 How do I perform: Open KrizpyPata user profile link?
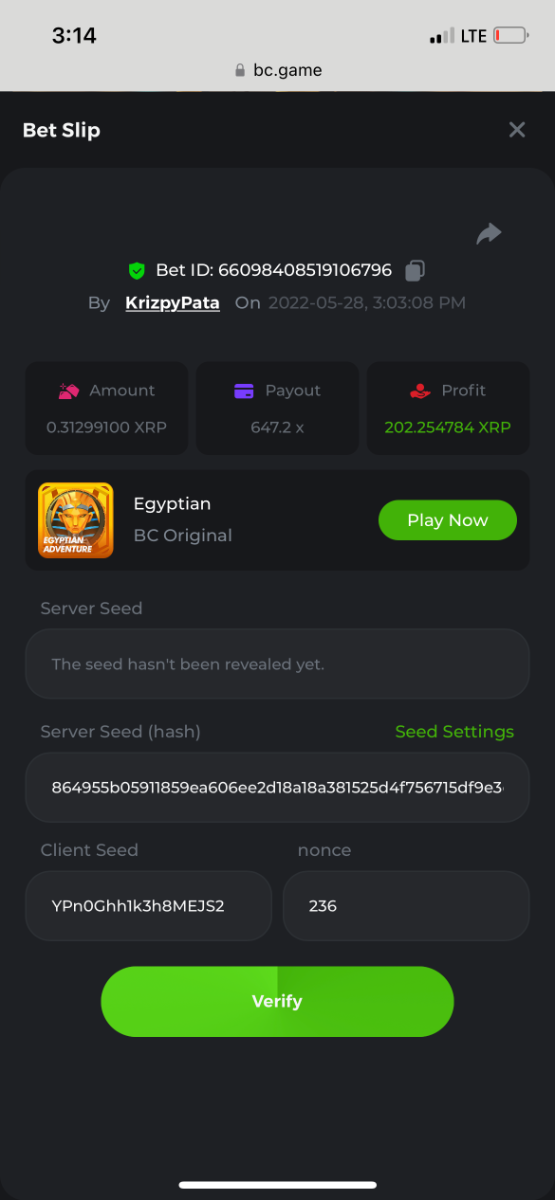172,303
